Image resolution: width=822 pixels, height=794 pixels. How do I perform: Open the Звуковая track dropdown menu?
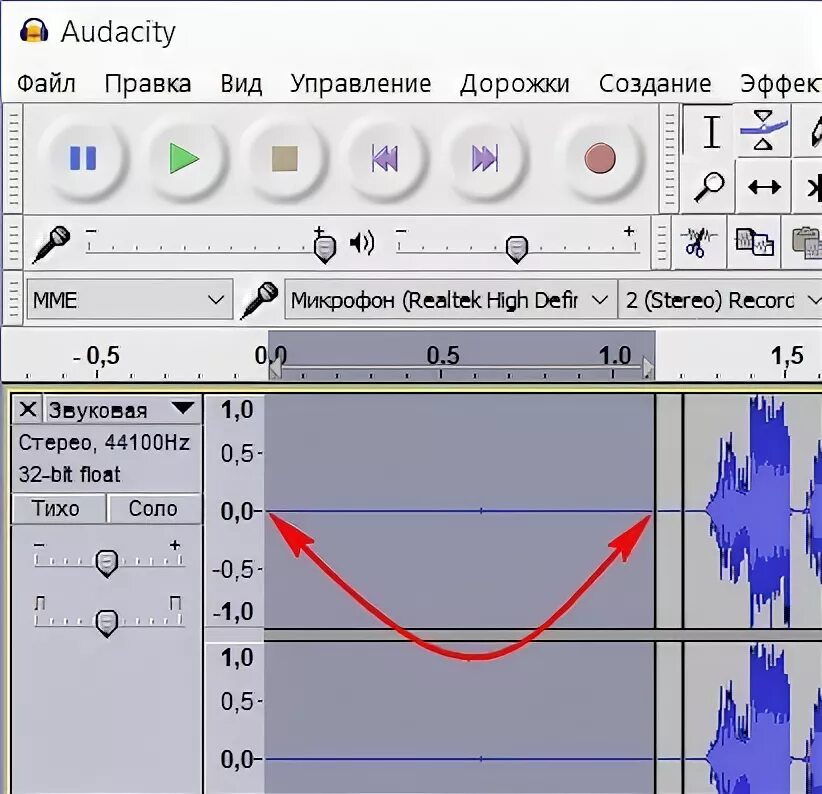tap(122, 409)
